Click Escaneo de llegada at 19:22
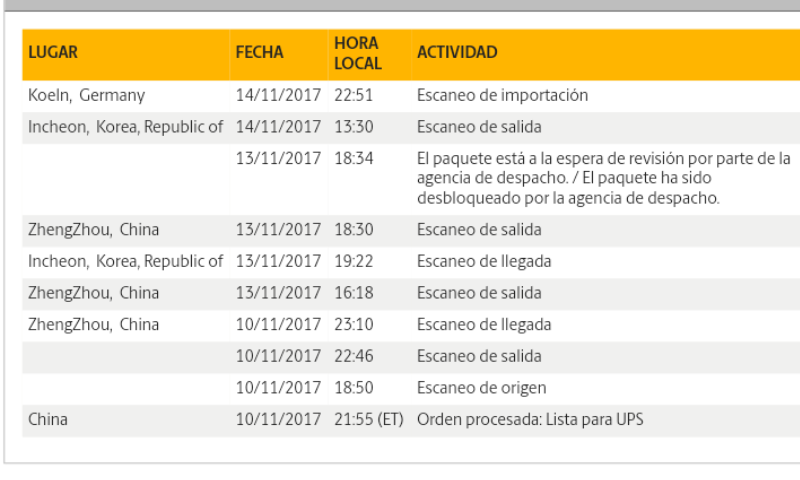 tap(484, 262)
